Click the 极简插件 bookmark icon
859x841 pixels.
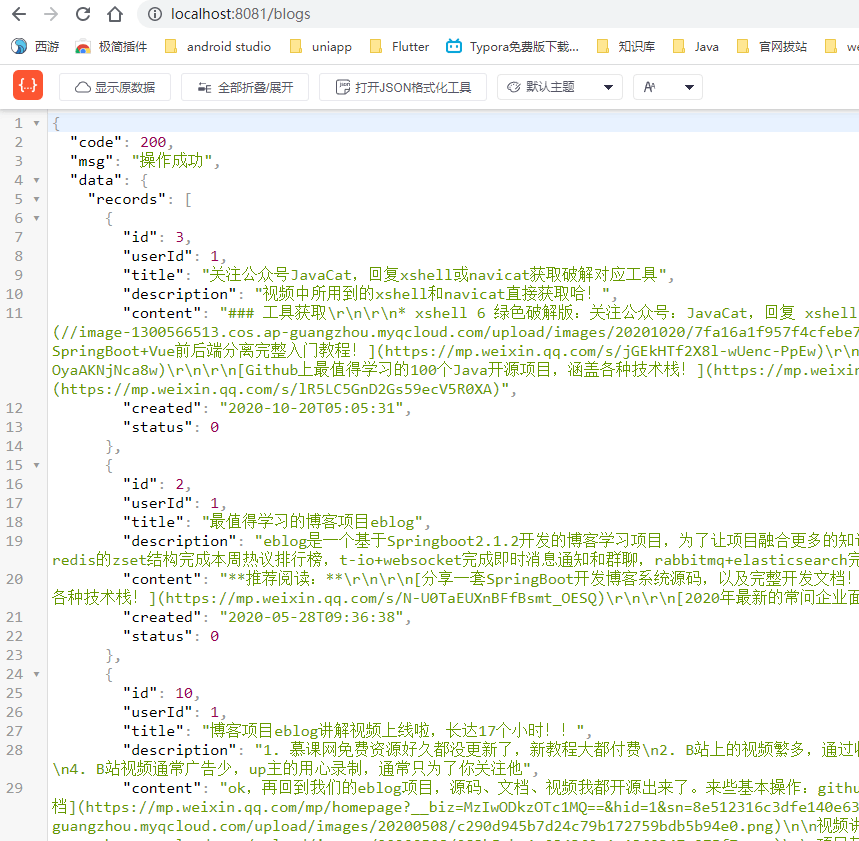point(83,47)
